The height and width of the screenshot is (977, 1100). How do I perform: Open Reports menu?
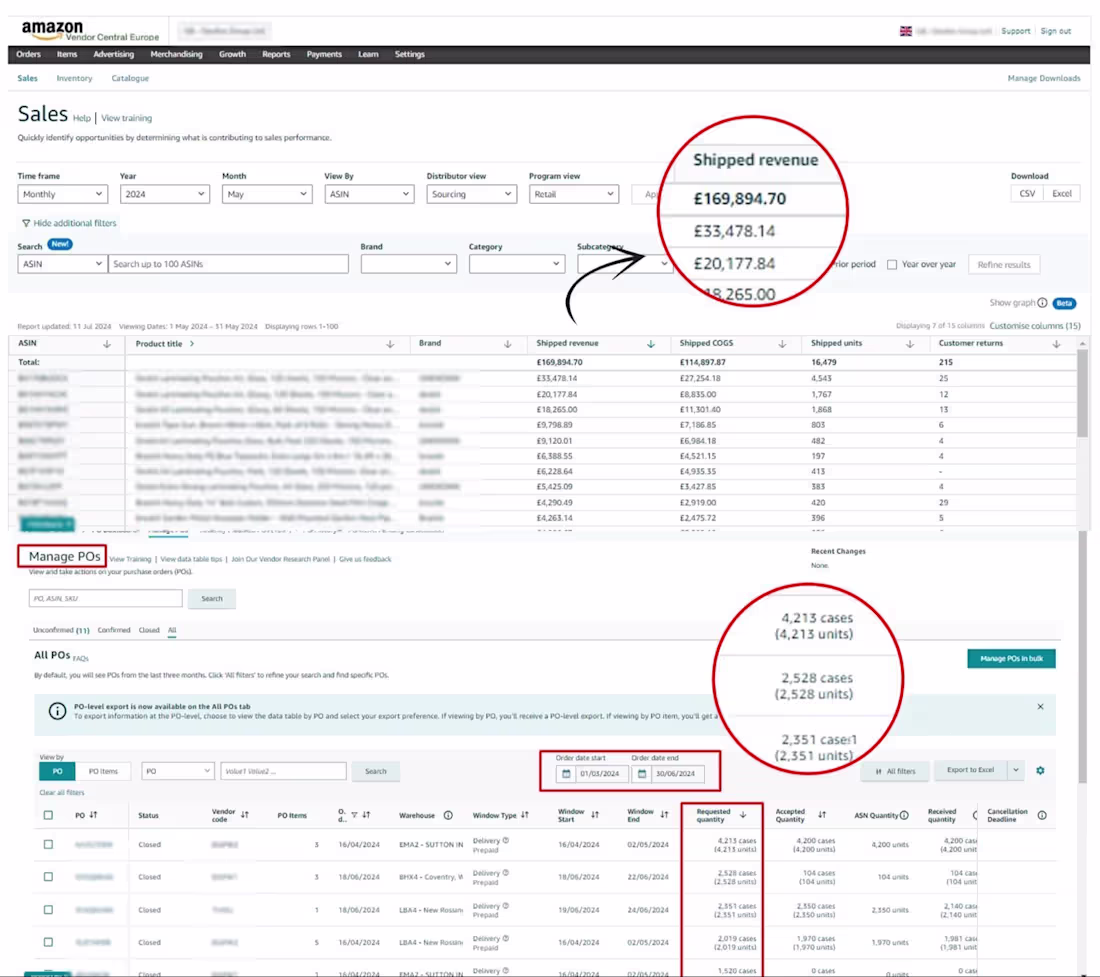[276, 54]
